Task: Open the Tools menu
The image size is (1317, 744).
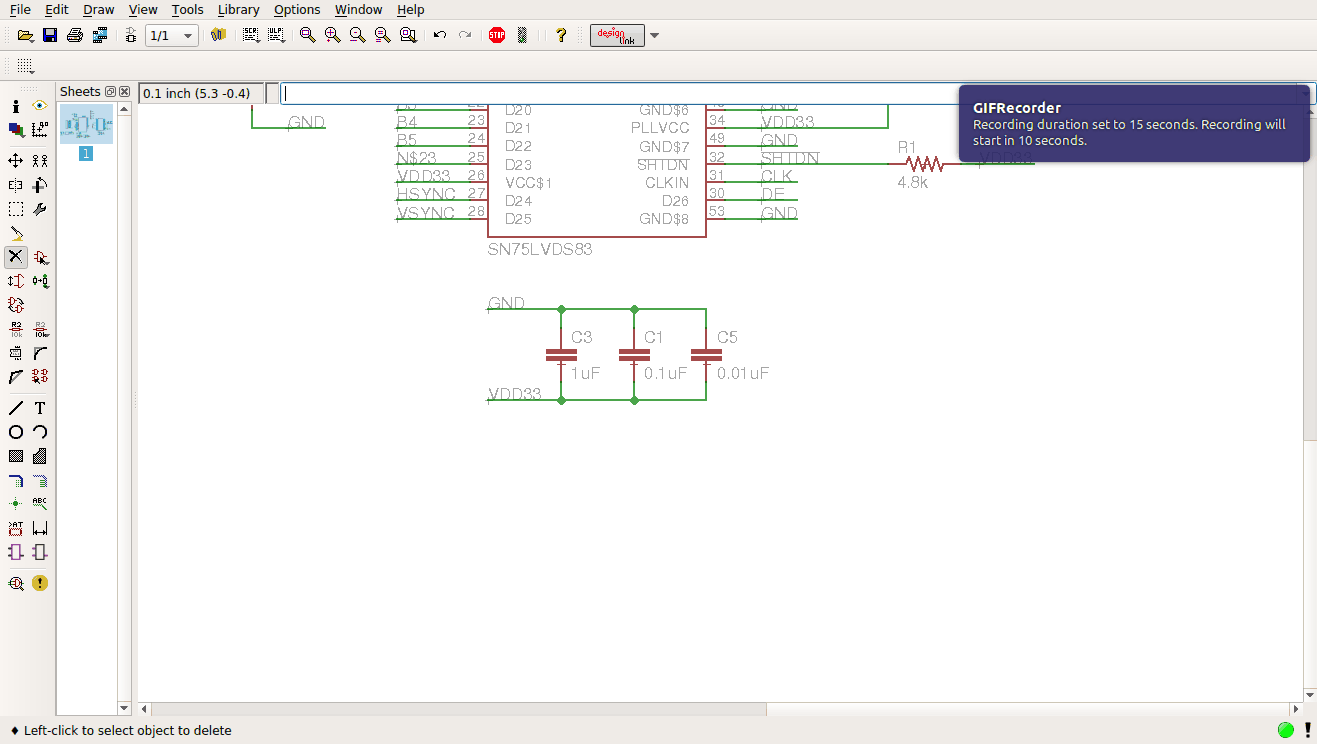Action: coord(187,9)
